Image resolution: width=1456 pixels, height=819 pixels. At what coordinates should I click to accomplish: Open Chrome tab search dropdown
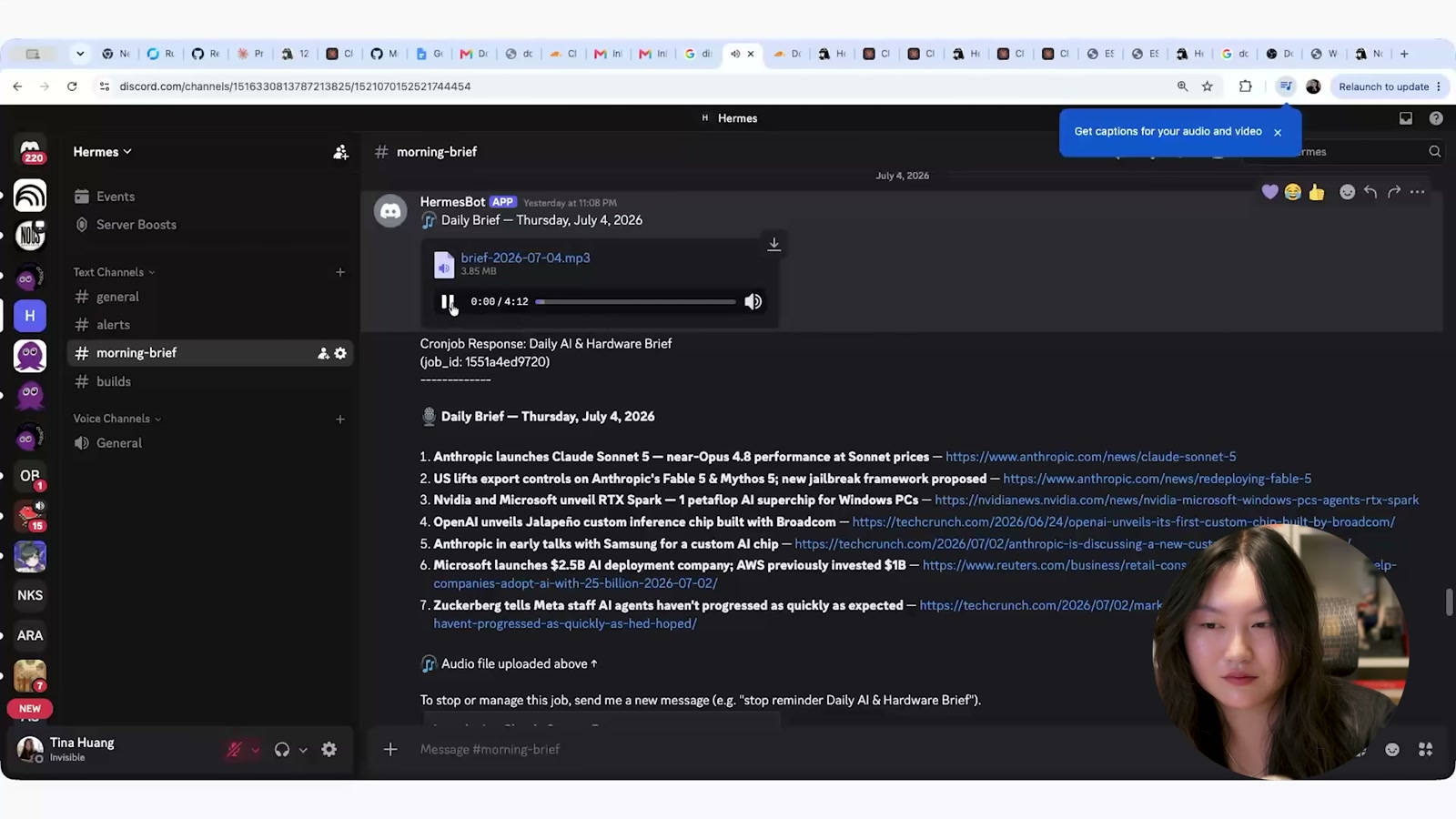[x=80, y=54]
